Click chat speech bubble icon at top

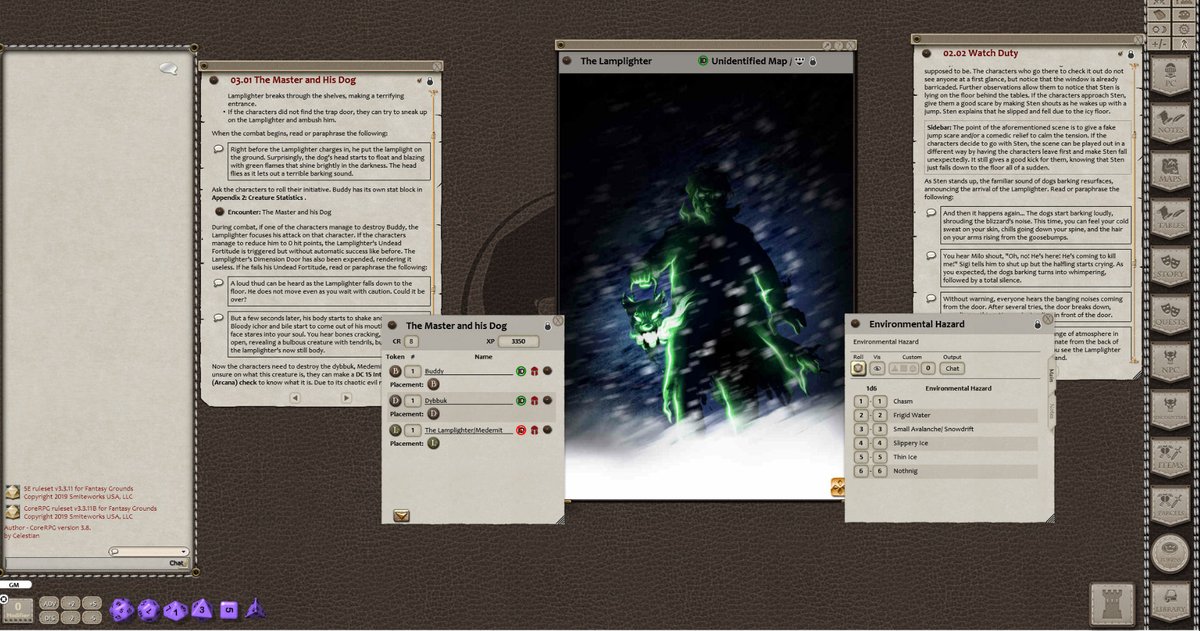(169, 69)
